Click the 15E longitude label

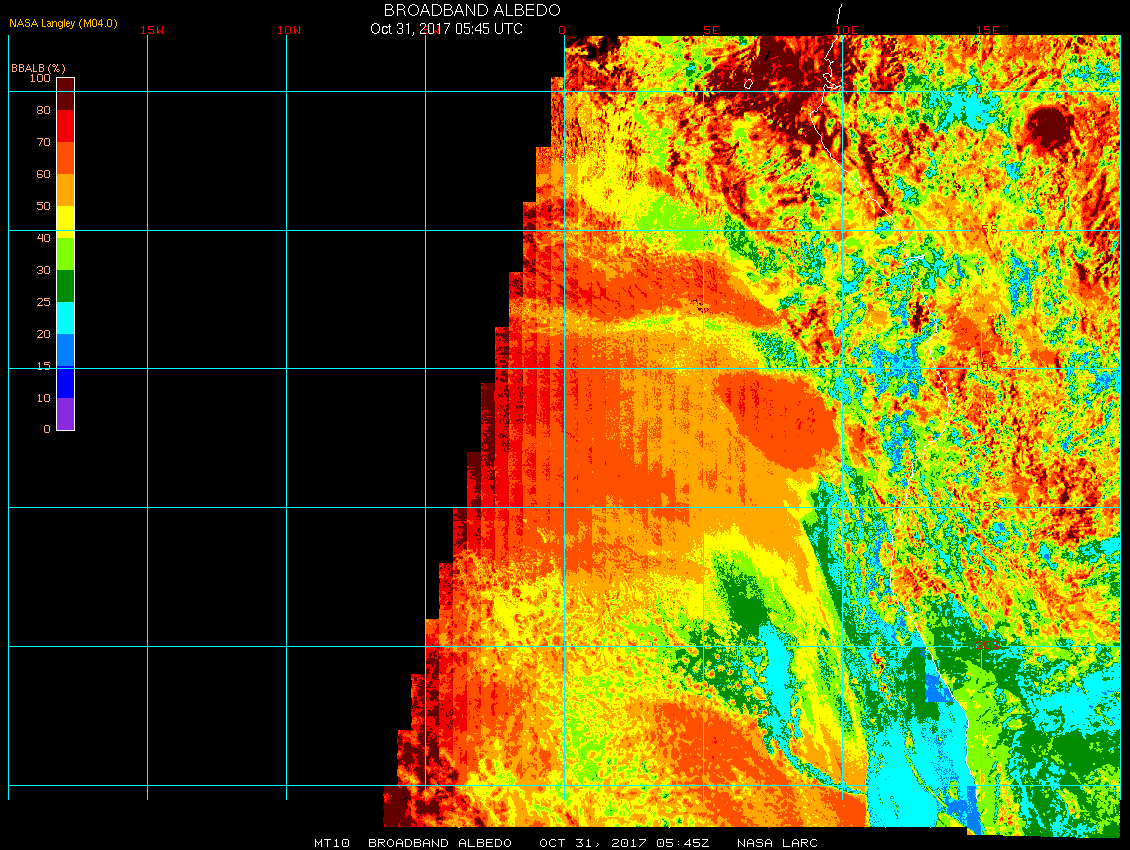[x=988, y=30]
